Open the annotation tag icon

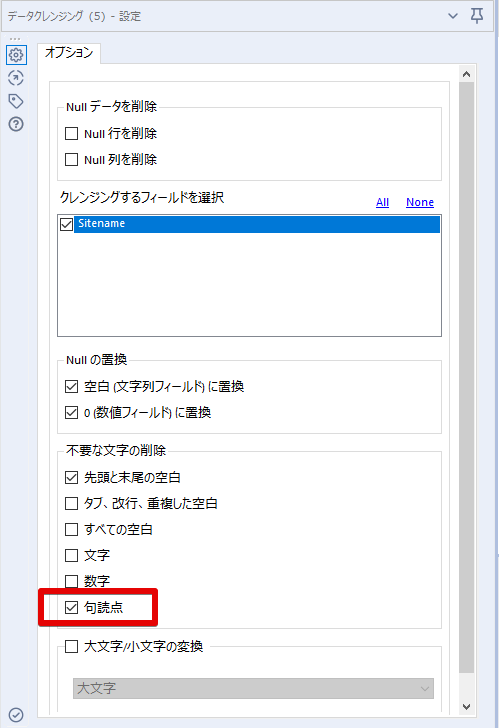click(x=16, y=101)
